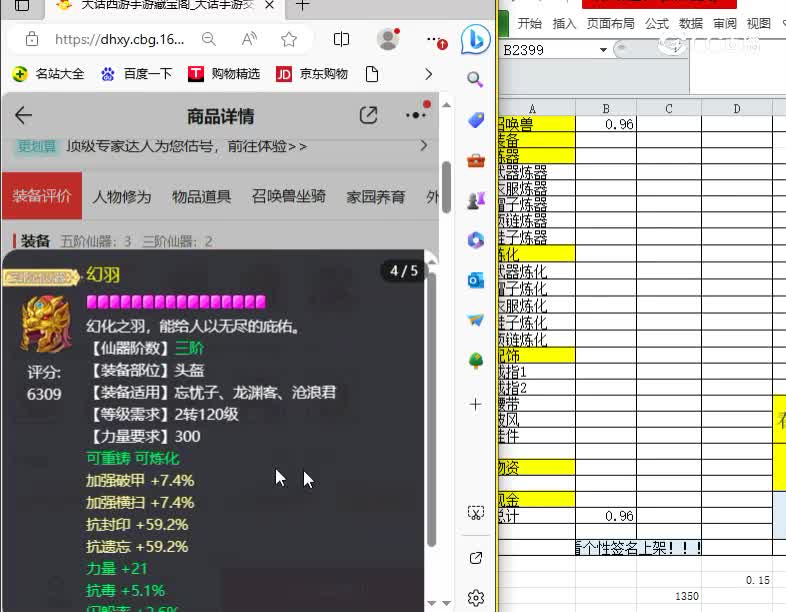Image resolution: width=786 pixels, height=612 pixels.
Task: Open the 京东购物 bookmark
Action: tap(312, 74)
